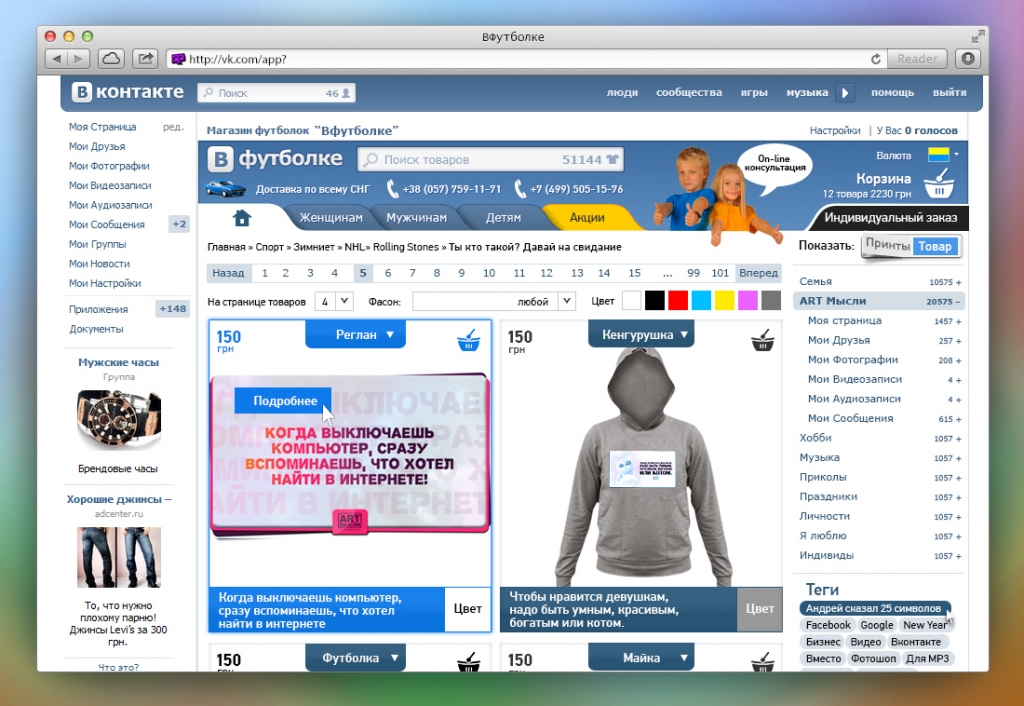The height and width of the screenshot is (706, 1024).
Task: Open the Реглан product type dropdown
Action: pyautogui.click(x=355, y=334)
